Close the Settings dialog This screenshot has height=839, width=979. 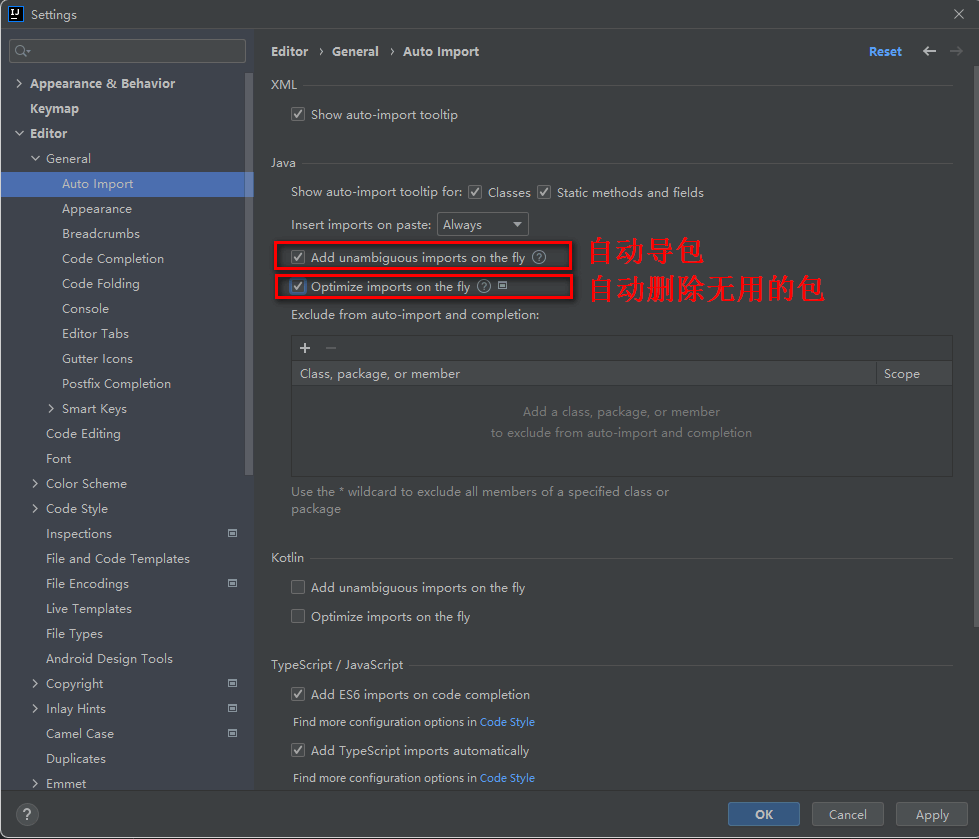pos(959,14)
